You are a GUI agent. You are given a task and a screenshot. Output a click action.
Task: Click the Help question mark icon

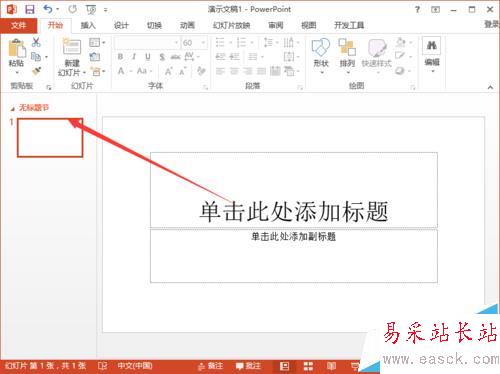417,10
